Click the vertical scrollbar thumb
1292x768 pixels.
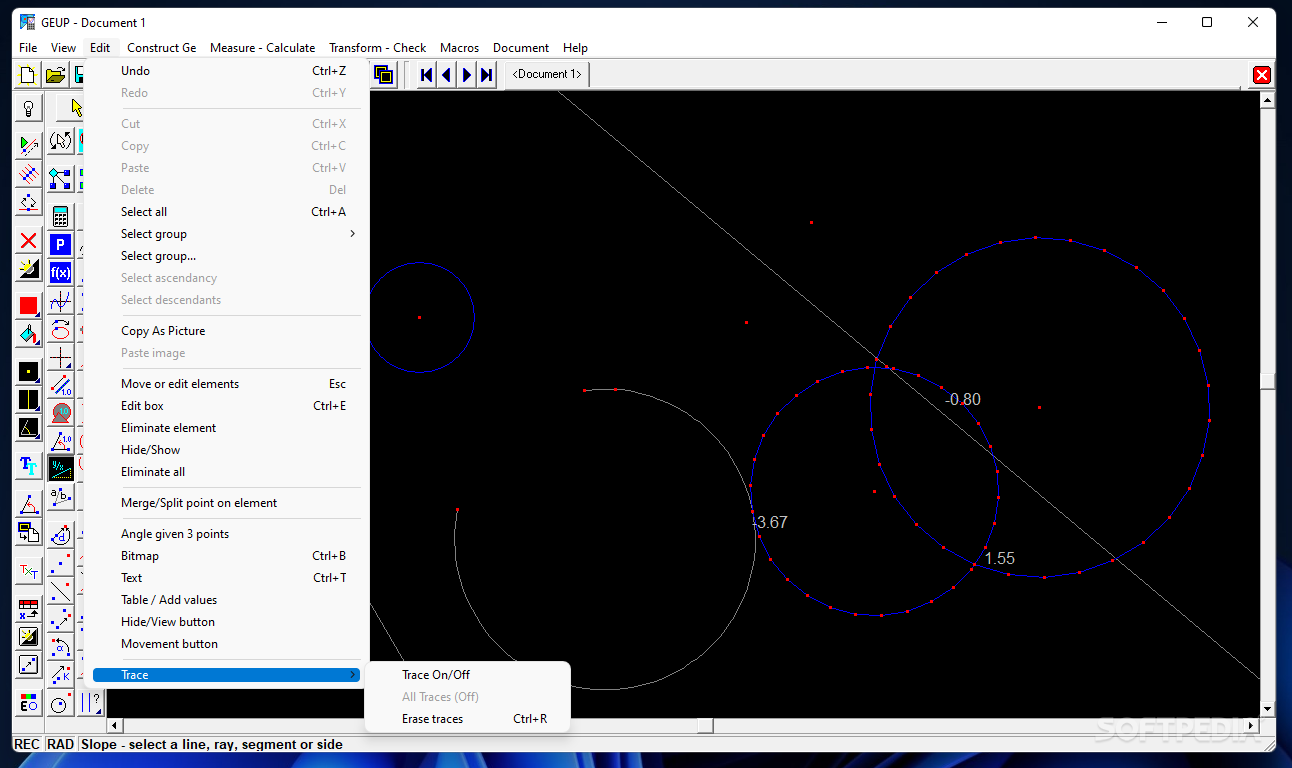click(1267, 381)
